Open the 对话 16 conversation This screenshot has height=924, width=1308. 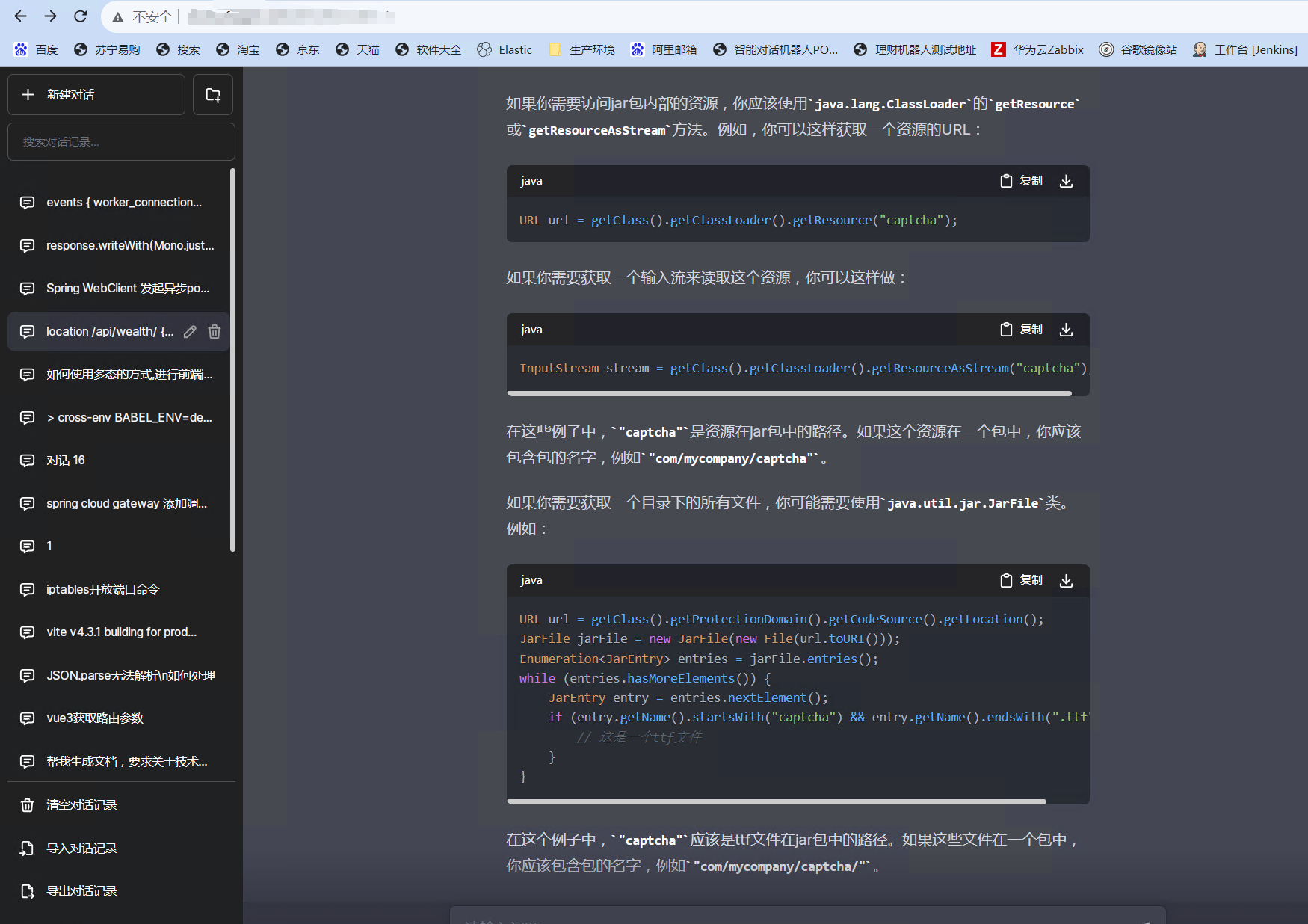click(120, 461)
